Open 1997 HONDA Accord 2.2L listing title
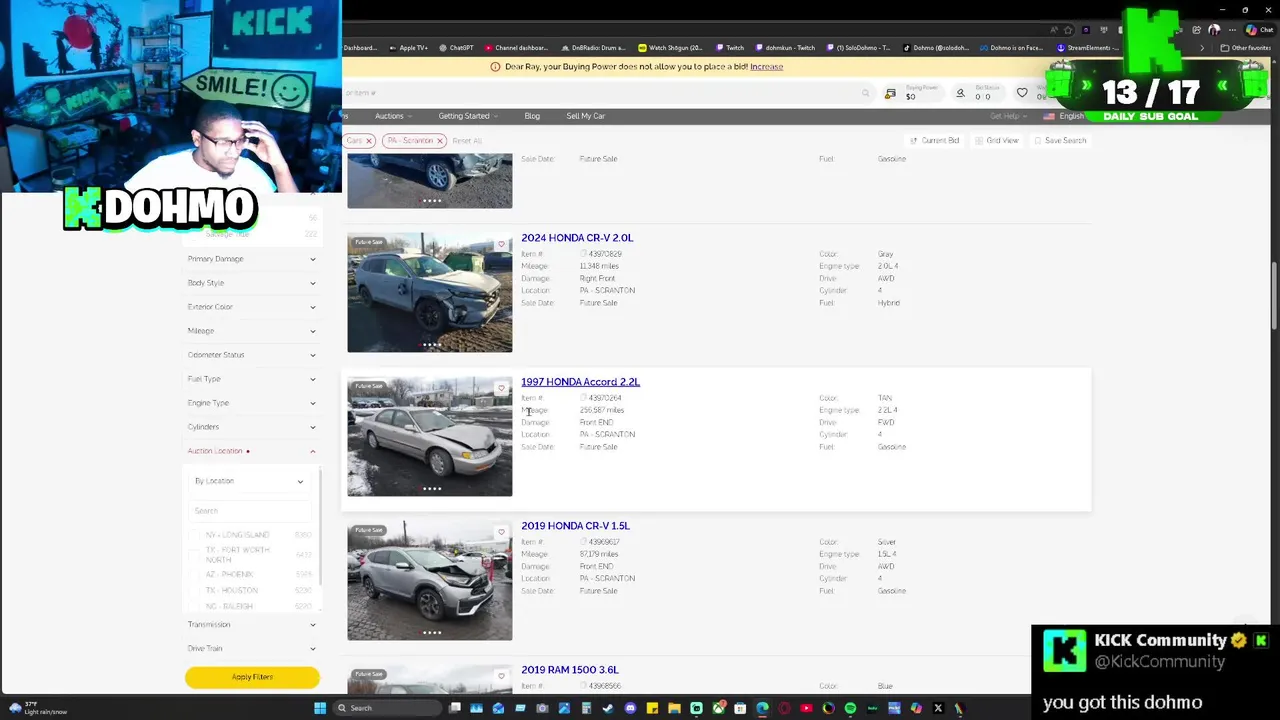Viewport: 1280px width, 720px height. point(580,382)
